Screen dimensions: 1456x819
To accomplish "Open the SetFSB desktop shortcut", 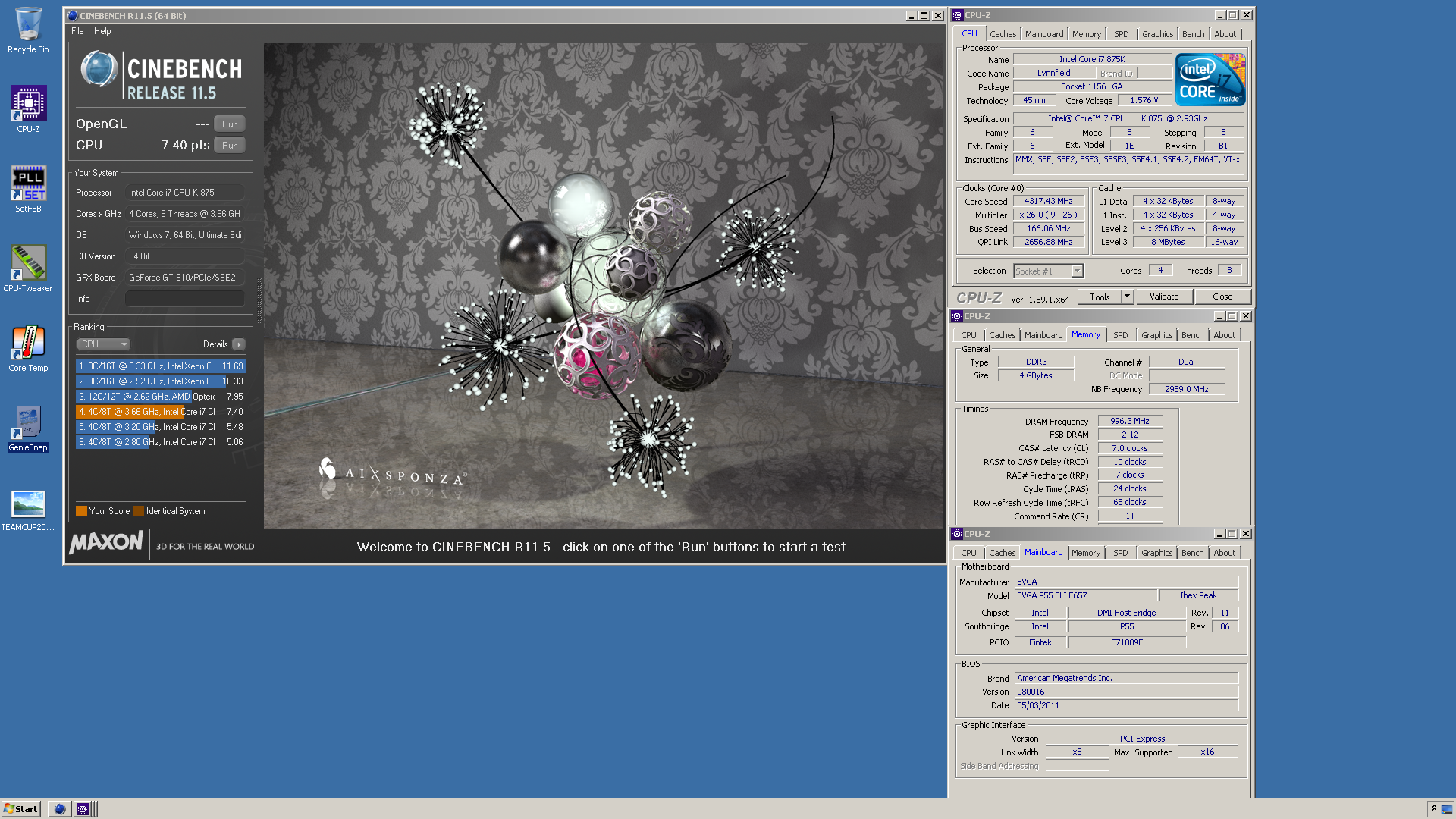I will 28,189.
